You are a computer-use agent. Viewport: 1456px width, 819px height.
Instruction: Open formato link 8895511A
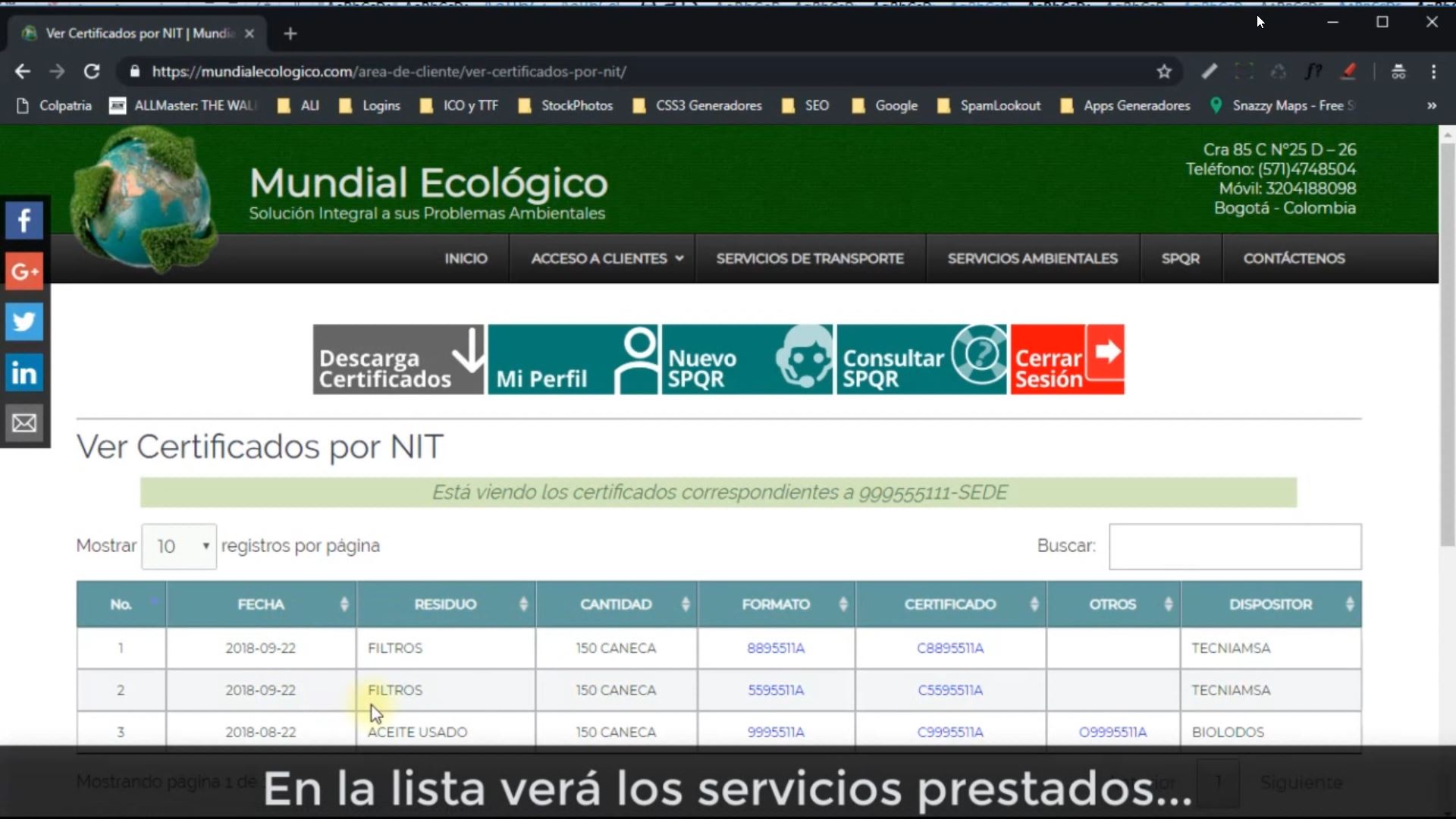coord(776,648)
